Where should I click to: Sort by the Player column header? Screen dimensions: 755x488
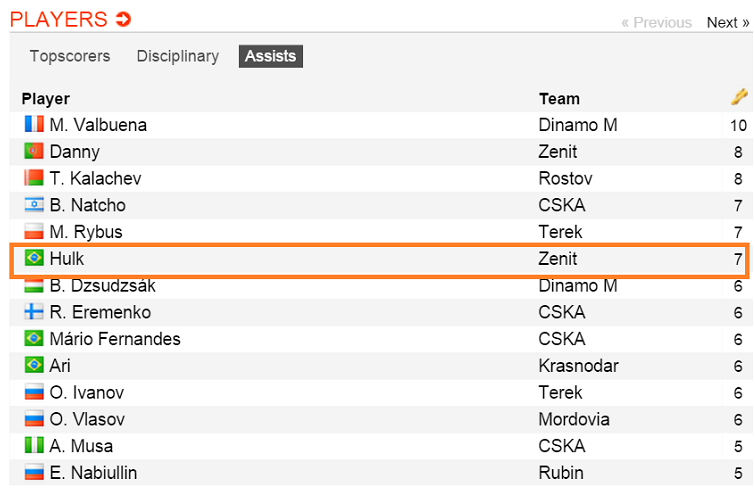46,99
